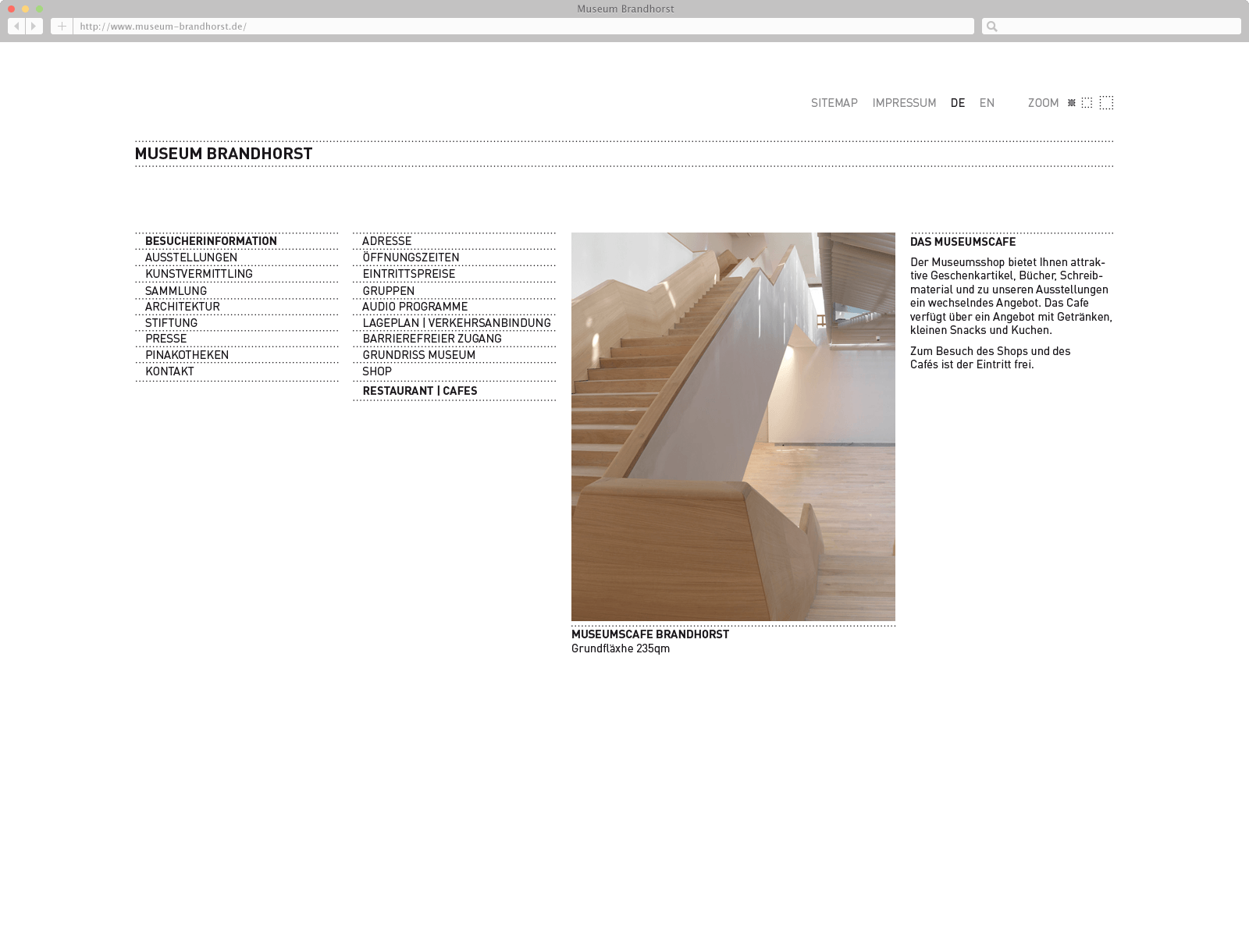Click the green maximize window dot
The height and width of the screenshot is (952, 1249).
click(x=39, y=9)
